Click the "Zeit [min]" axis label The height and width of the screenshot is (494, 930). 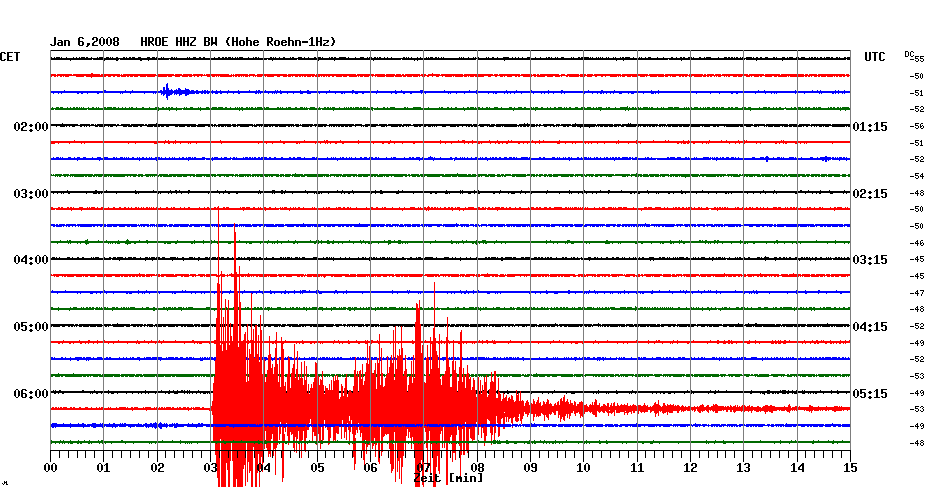click(448, 478)
